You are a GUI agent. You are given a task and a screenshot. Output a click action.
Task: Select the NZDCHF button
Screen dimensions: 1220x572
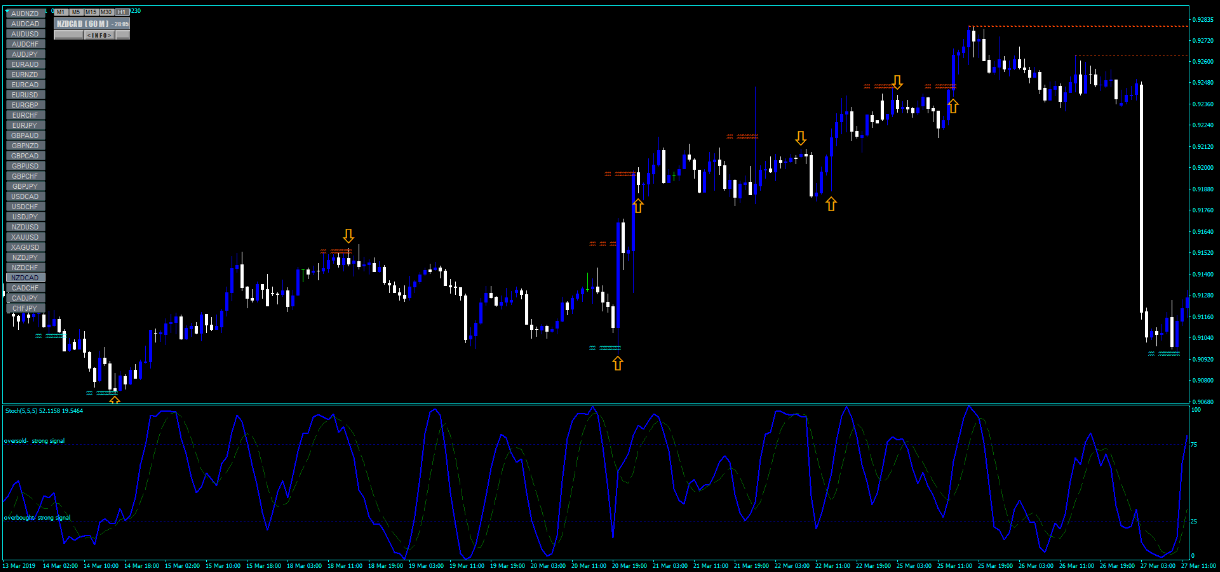point(25,268)
